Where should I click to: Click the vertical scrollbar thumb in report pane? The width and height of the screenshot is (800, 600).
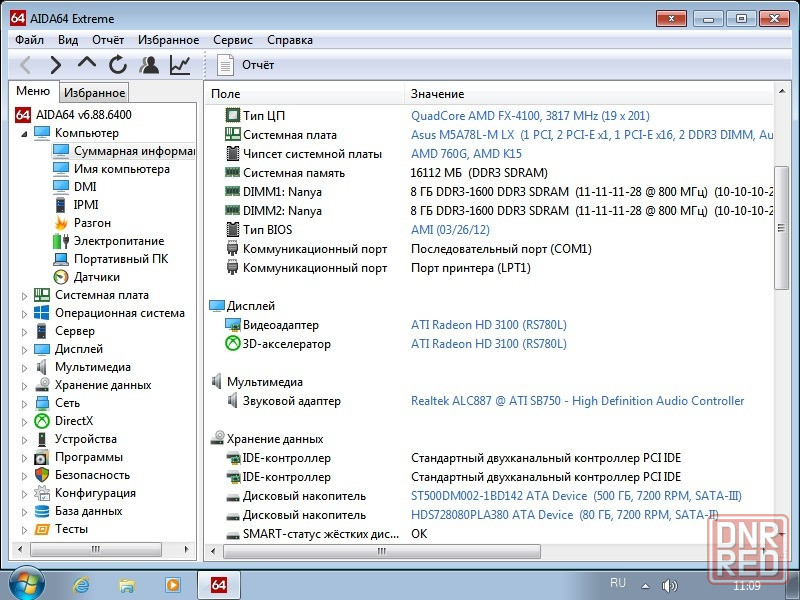coord(781,228)
